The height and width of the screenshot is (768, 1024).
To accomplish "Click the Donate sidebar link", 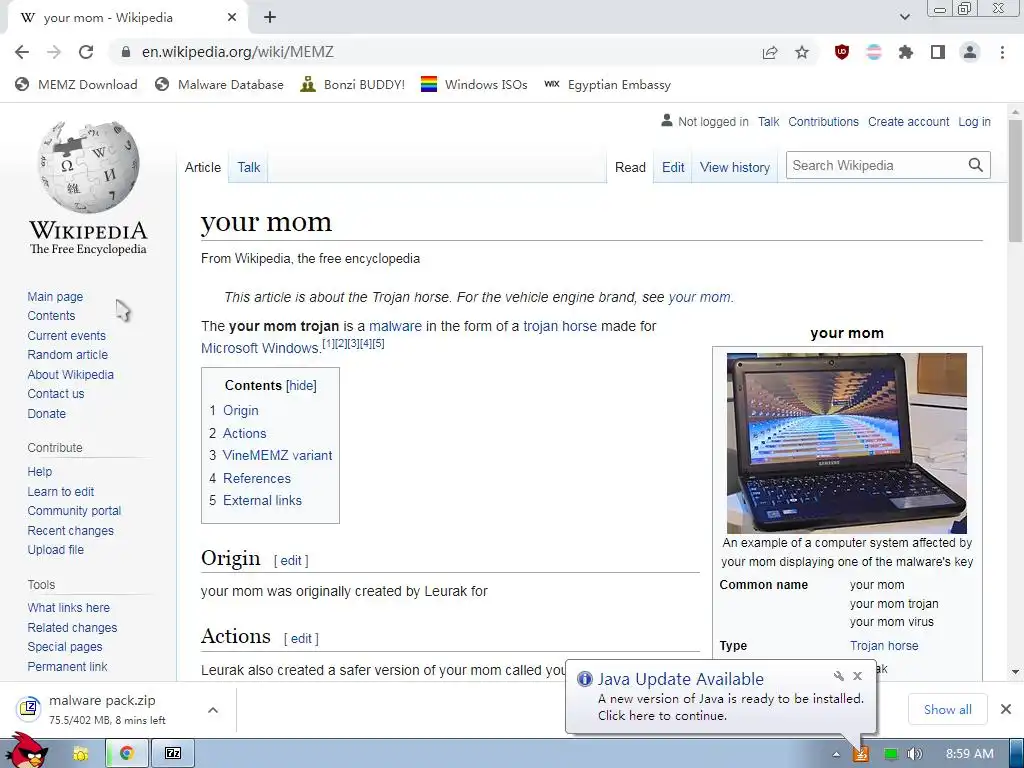I will (x=46, y=413).
